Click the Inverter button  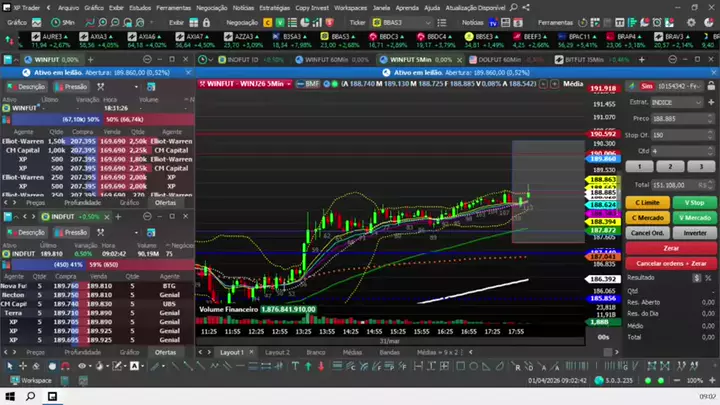pyautogui.click(x=694, y=233)
